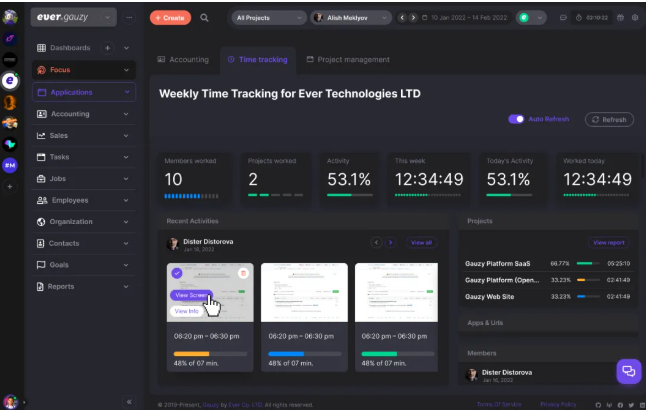Collapse the sidebar with double-chevron icon
646x410 pixels.
point(128,401)
